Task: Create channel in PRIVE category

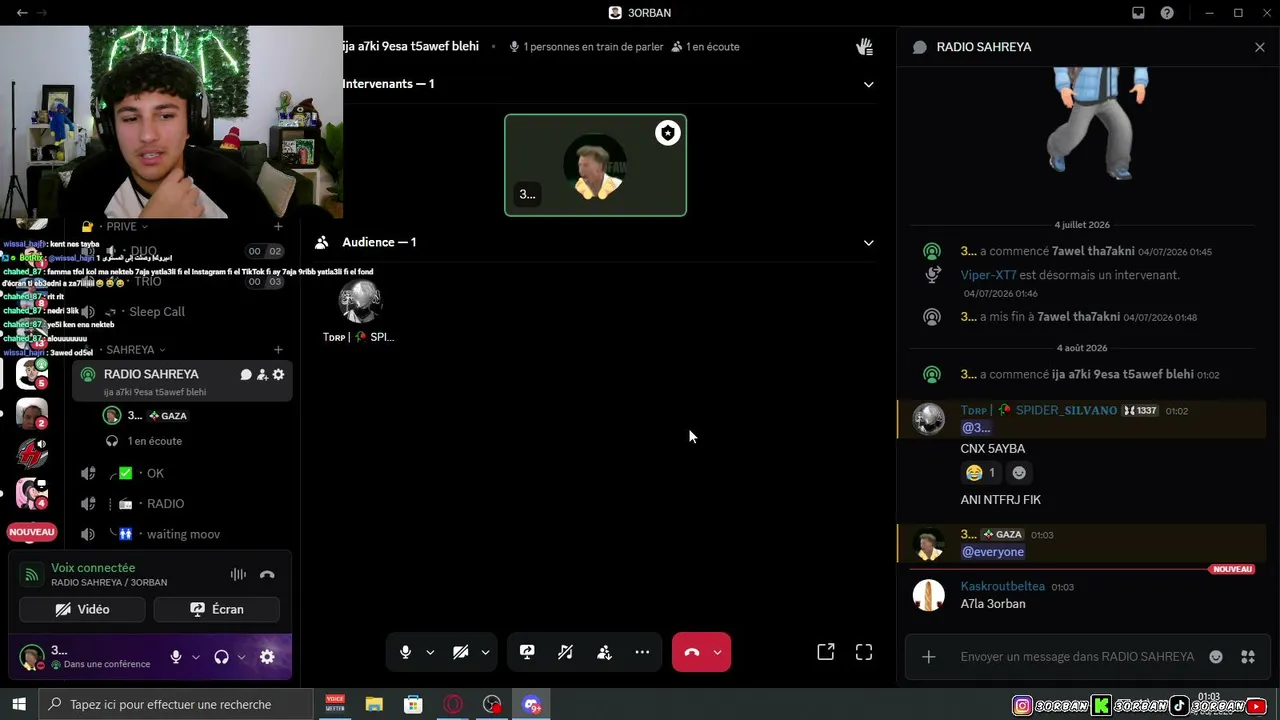Action: [x=278, y=227]
